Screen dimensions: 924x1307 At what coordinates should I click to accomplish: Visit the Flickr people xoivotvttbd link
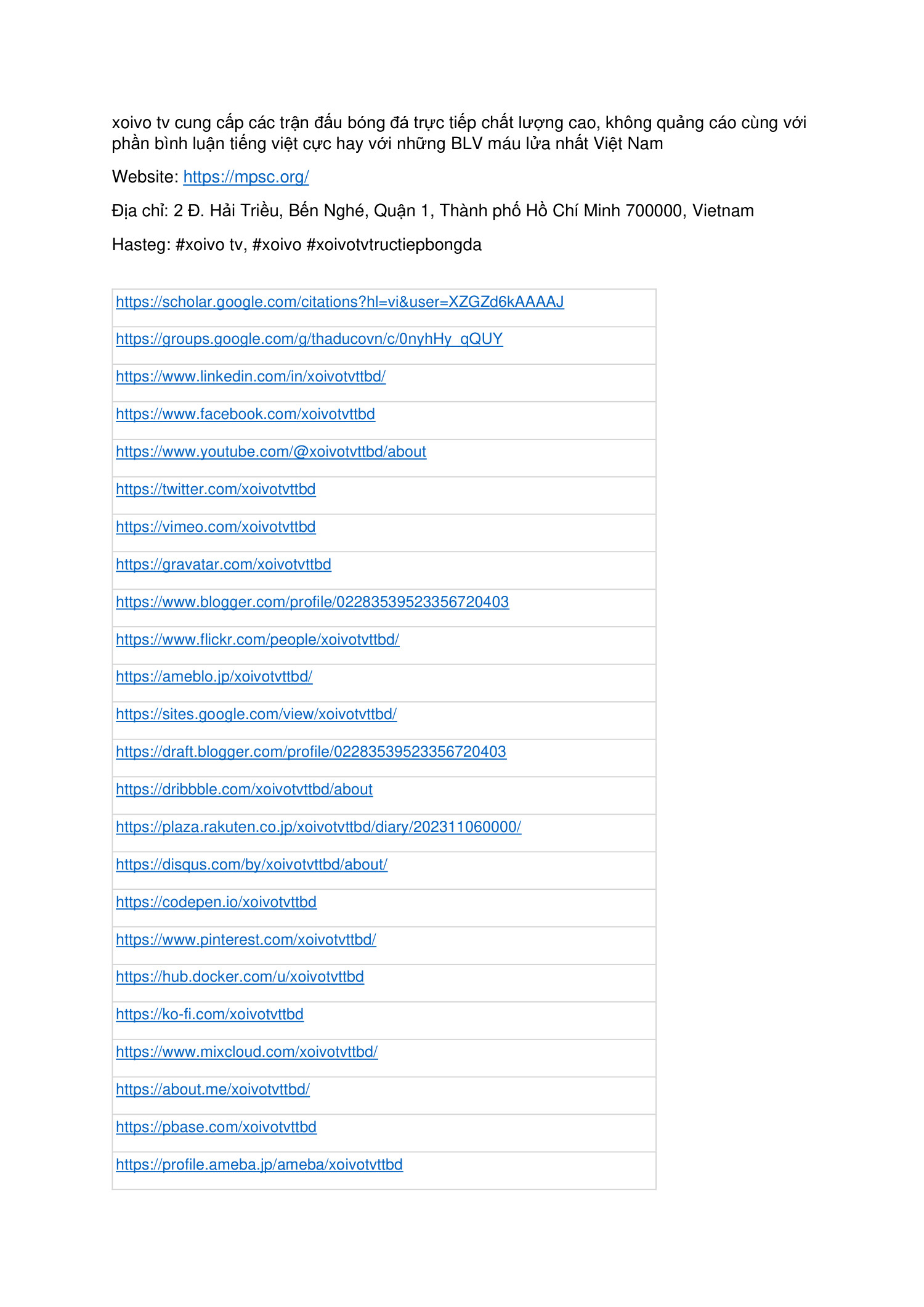pyautogui.click(x=257, y=640)
